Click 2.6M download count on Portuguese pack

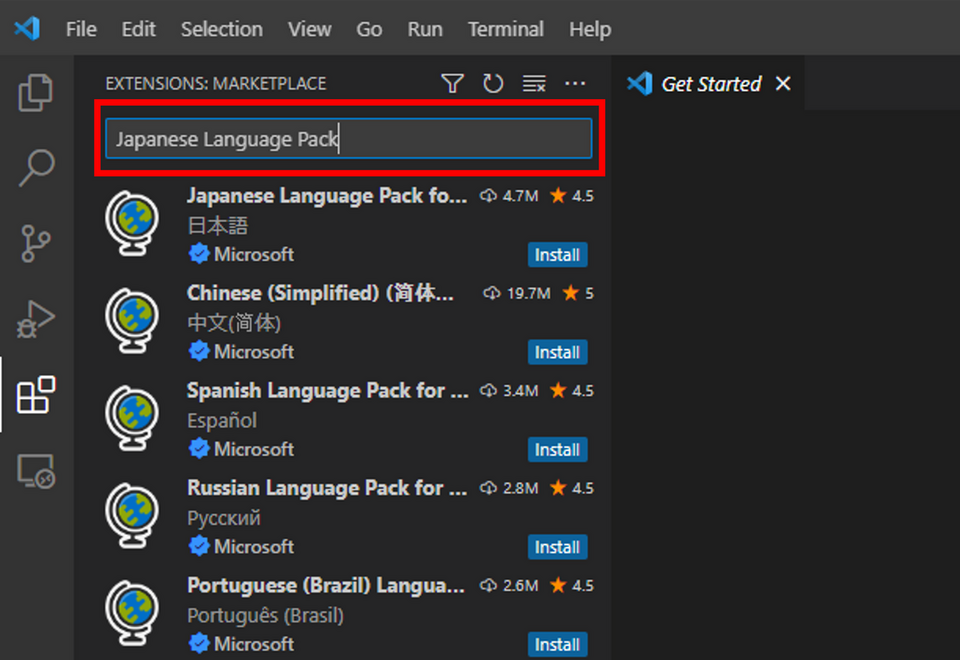point(509,585)
